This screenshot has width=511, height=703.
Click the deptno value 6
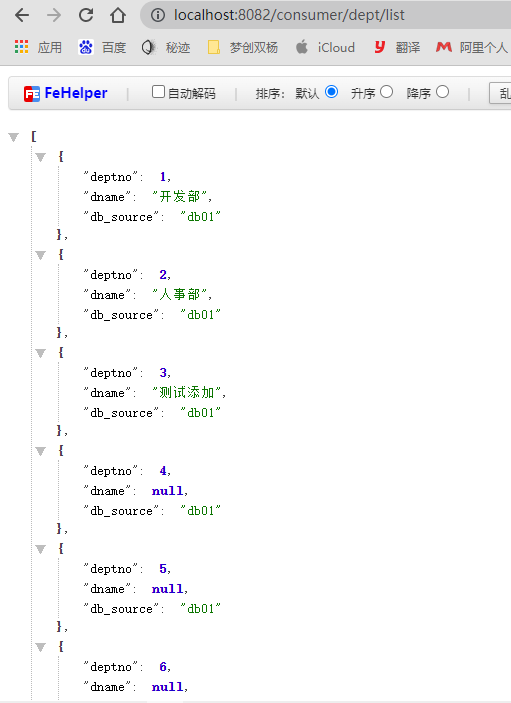pyautogui.click(x=163, y=667)
